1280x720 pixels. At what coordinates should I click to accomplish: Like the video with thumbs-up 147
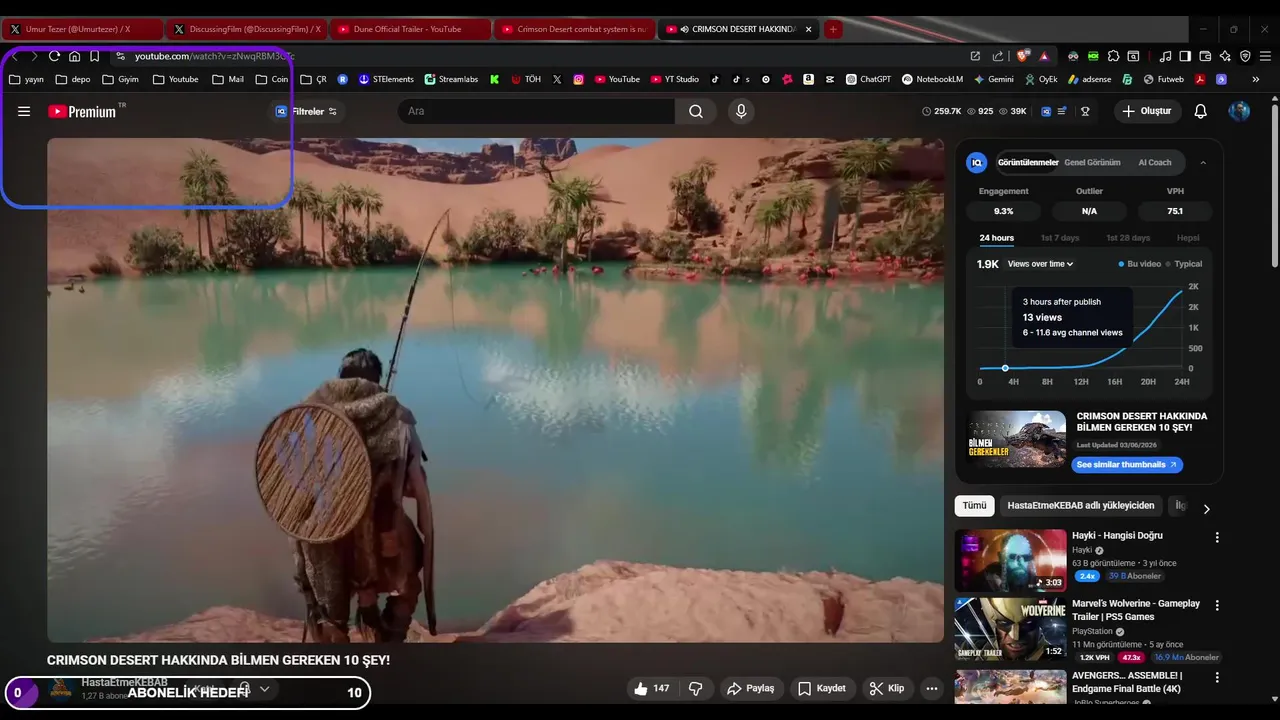[651, 688]
